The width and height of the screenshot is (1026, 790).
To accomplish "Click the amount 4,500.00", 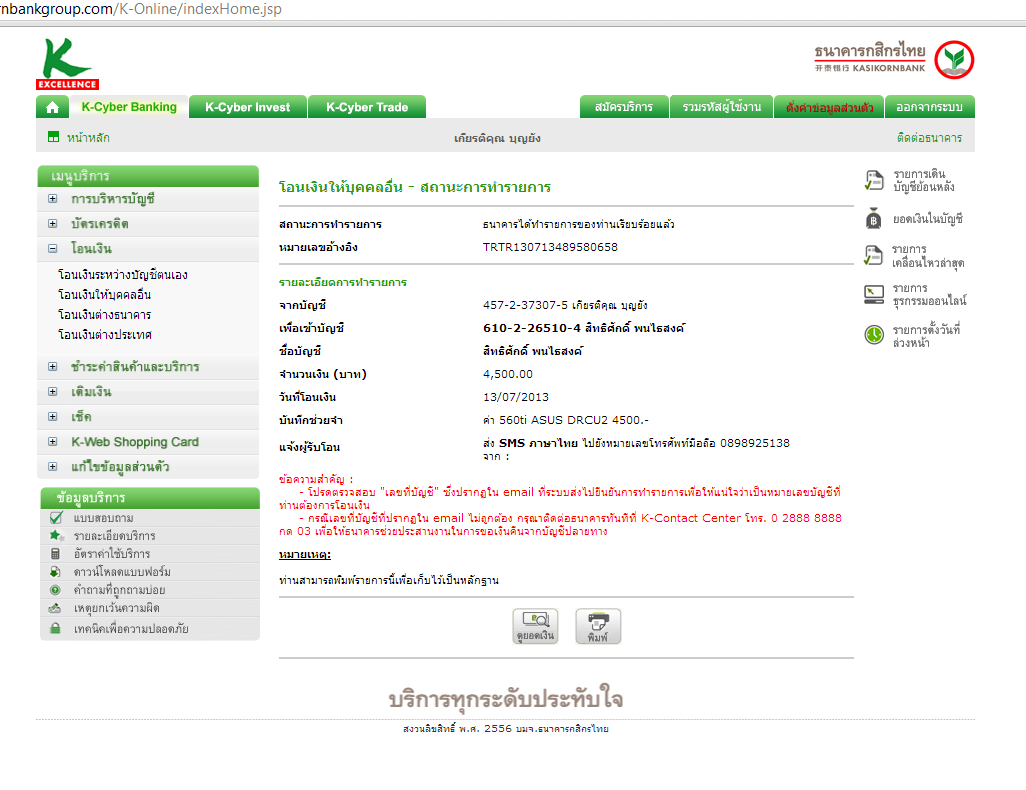I will 508,374.
